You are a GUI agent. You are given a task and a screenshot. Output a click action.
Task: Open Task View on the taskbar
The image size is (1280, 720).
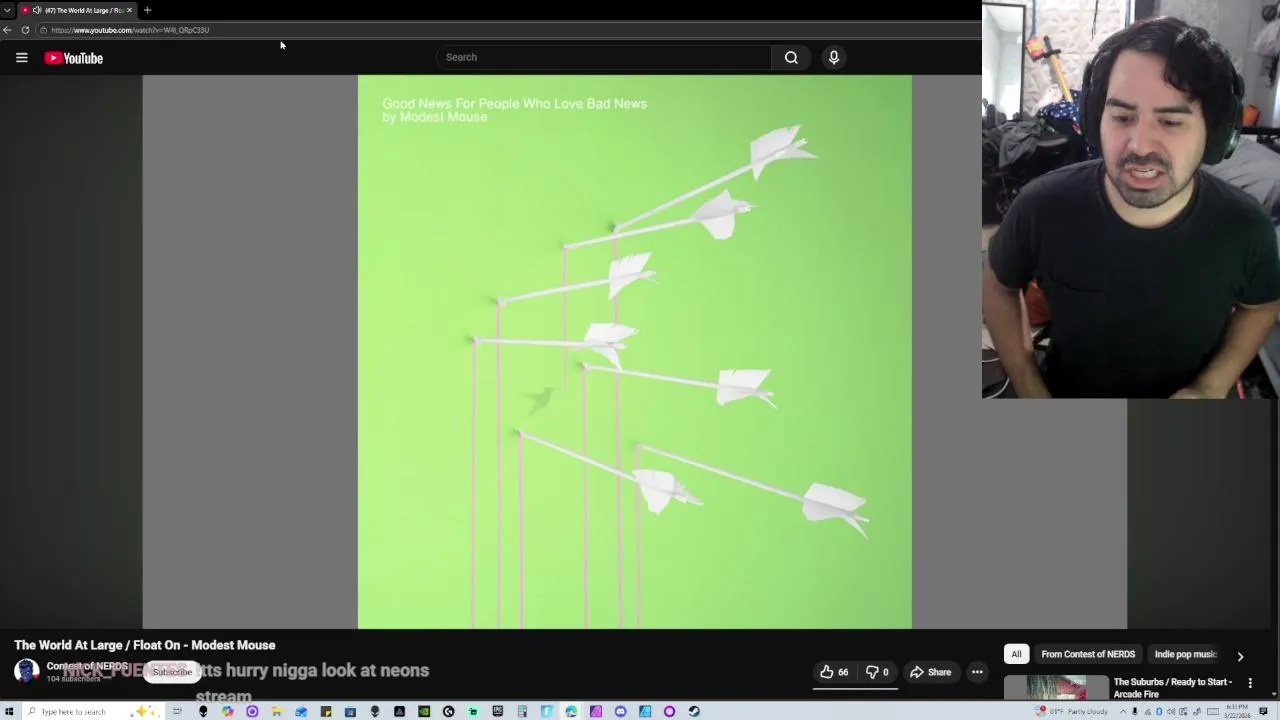point(177,711)
